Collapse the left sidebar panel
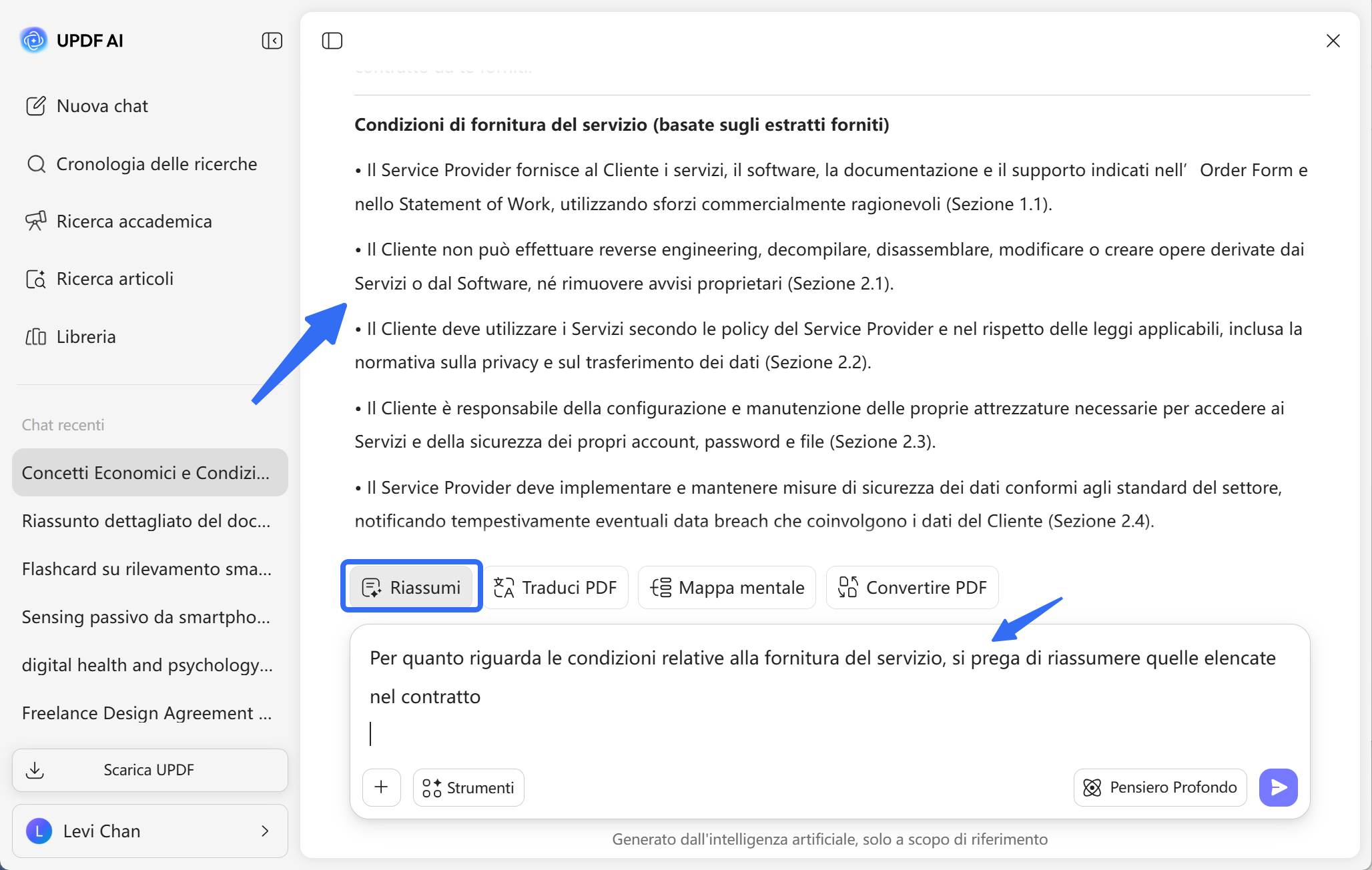This screenshot has width=1372, height=870. coord(272,41)
